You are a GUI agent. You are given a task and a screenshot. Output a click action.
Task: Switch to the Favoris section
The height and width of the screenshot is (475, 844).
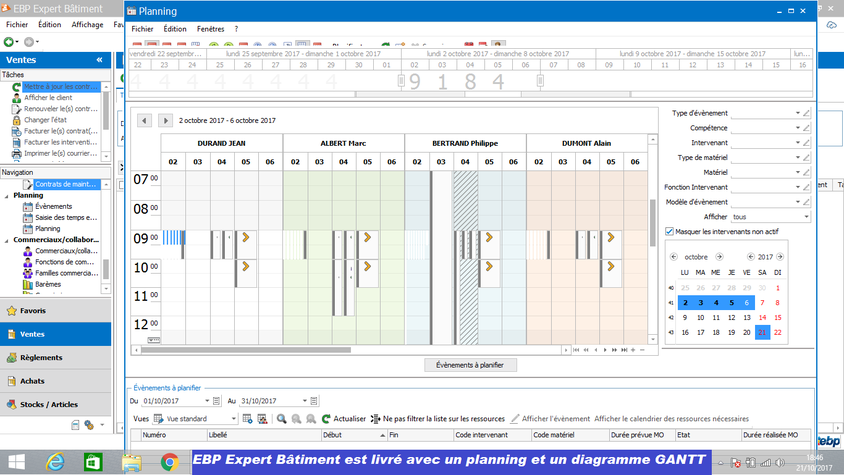click(55, 311)
